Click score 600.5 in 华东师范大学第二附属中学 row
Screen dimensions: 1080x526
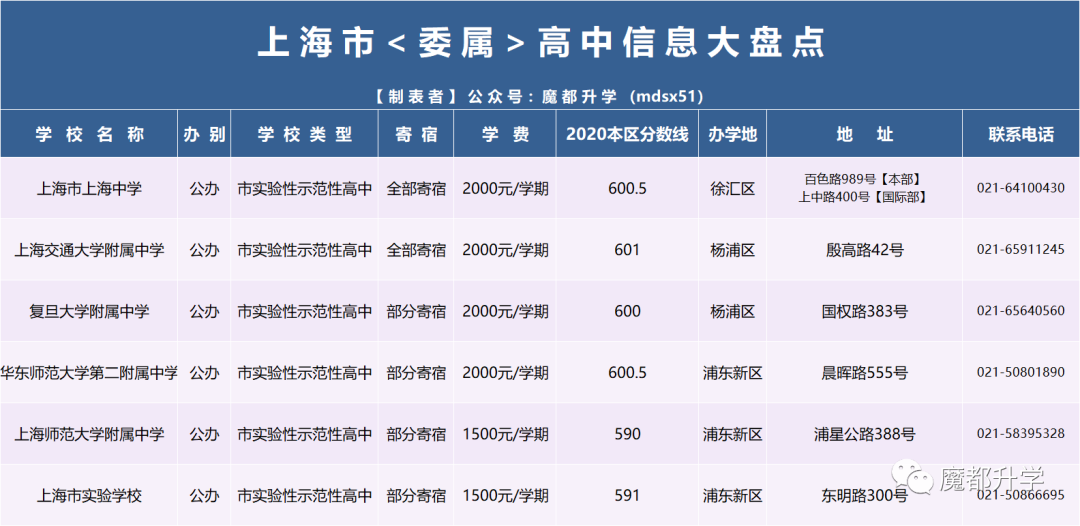(x=627, y=373)
